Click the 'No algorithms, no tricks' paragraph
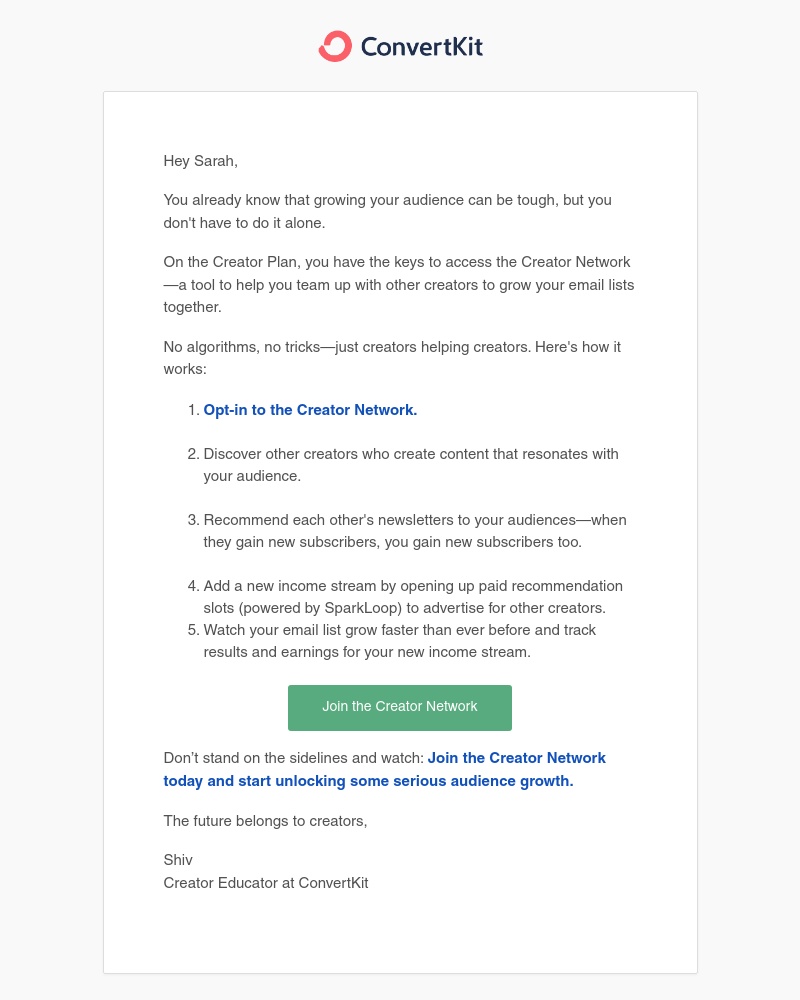The width and height of the screenshot is (800, 1000). point(392,358)
